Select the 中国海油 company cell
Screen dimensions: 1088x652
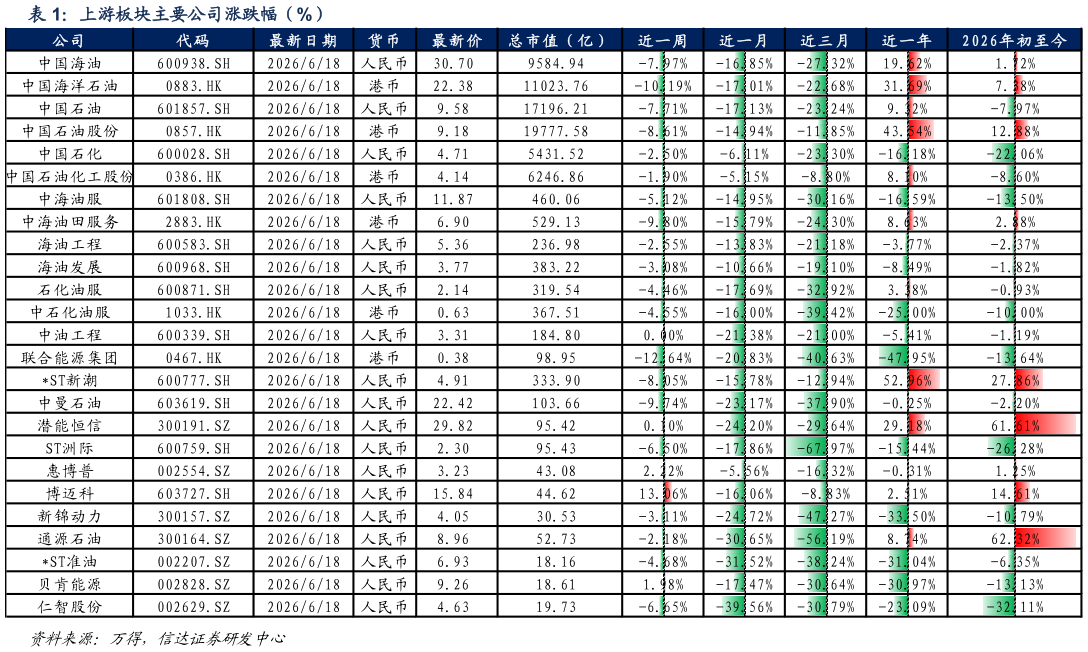pos(69,63)
